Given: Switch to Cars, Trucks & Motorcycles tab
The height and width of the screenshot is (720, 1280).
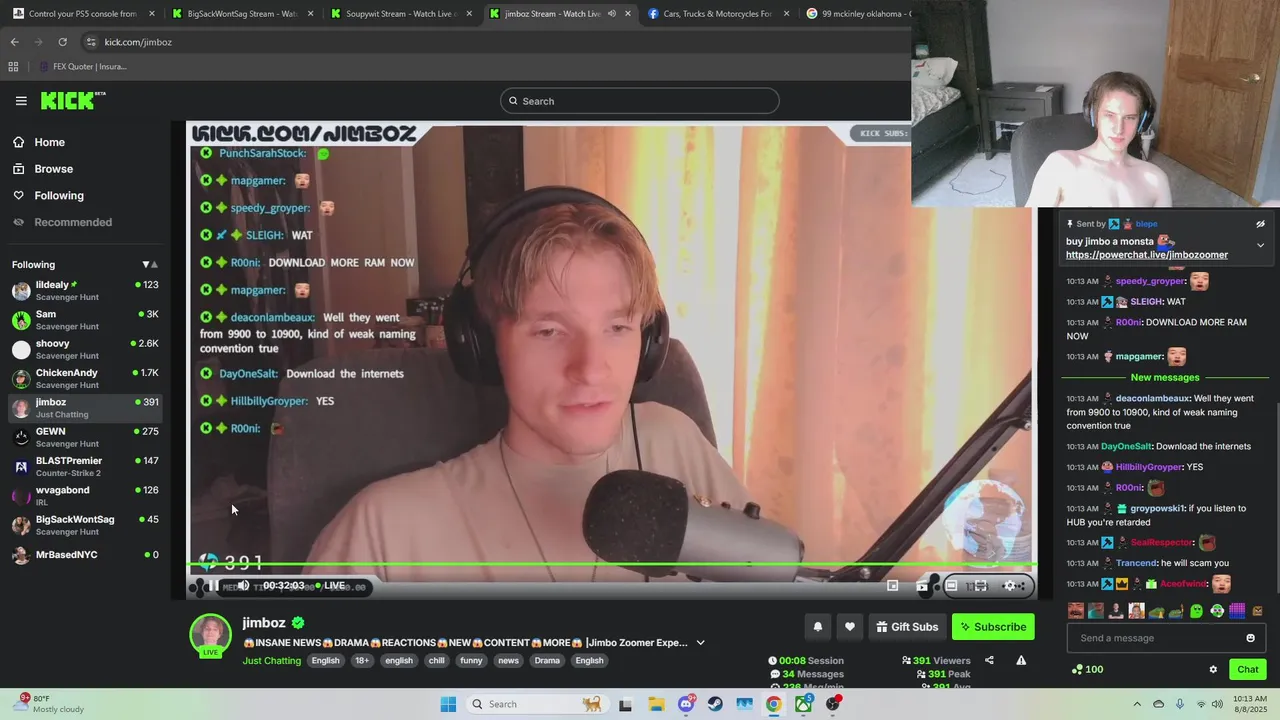Looking at the screenshot, I should click(718, 14).
